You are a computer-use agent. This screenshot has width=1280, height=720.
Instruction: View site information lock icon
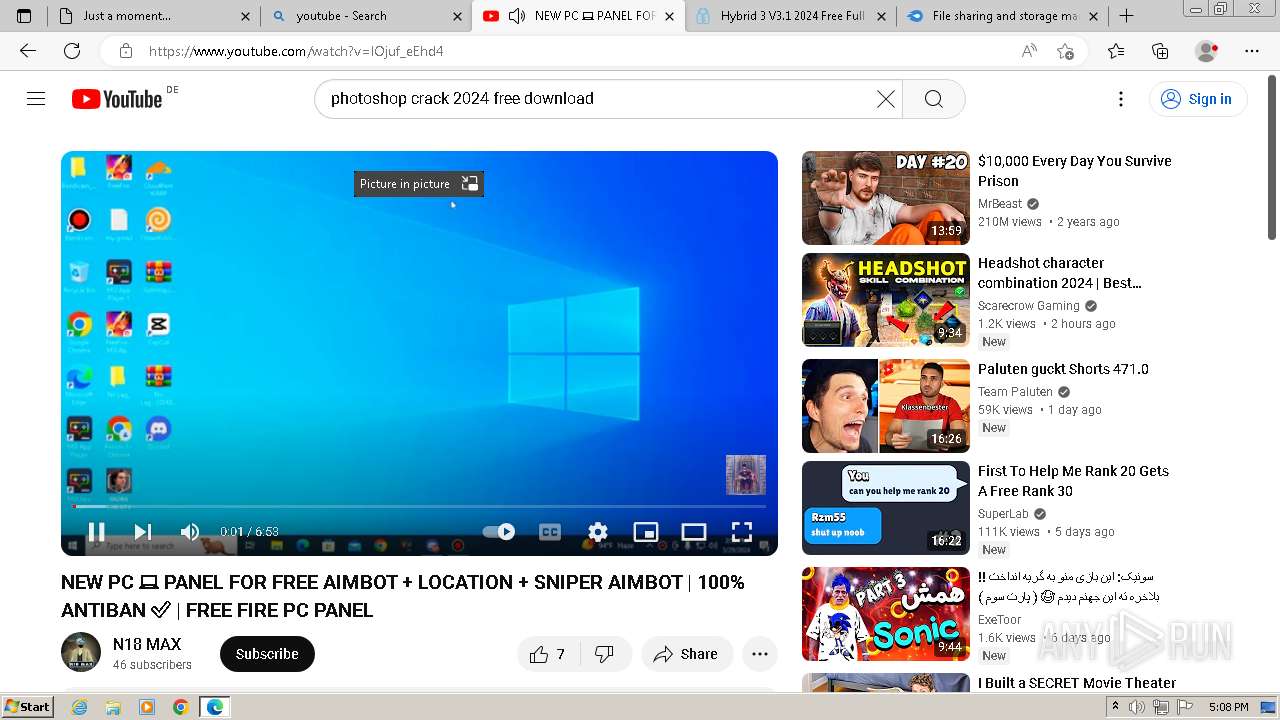126,51
